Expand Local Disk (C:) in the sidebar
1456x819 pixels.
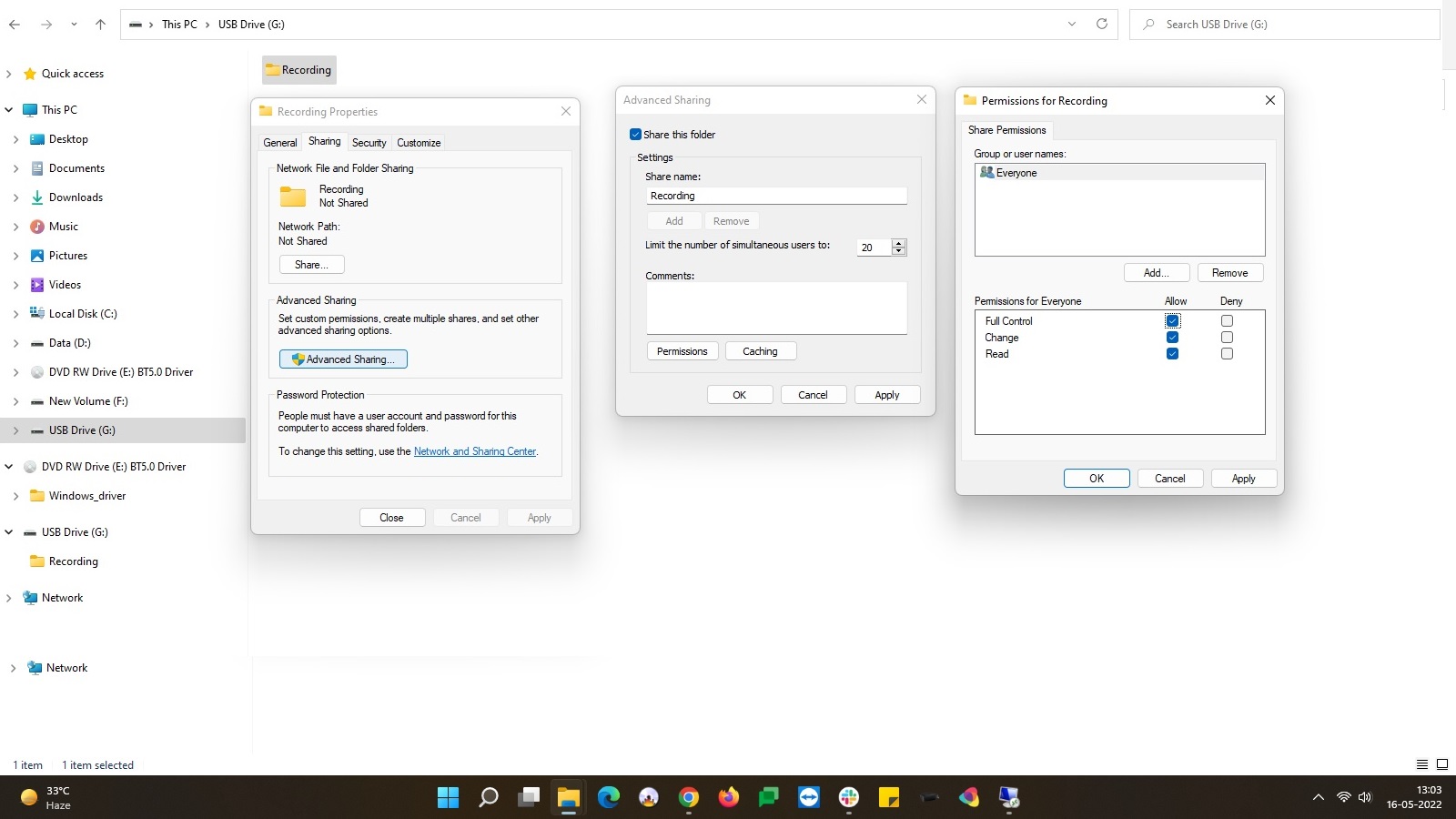coord(16,313)
